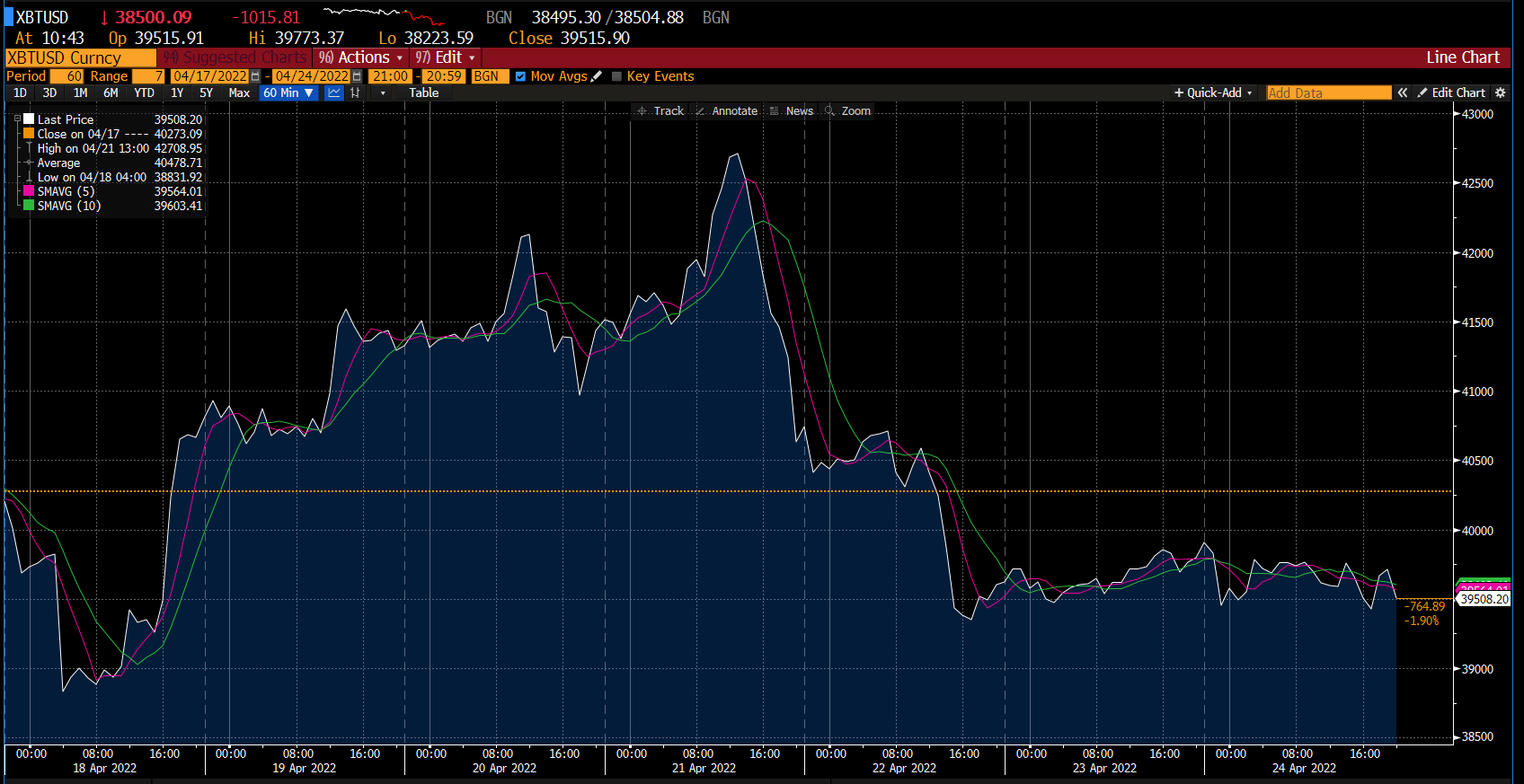This screenshot has height=784, width=1524.
Task: Expand the 60 Min interval dropdown
Action: tap(288, 92)
